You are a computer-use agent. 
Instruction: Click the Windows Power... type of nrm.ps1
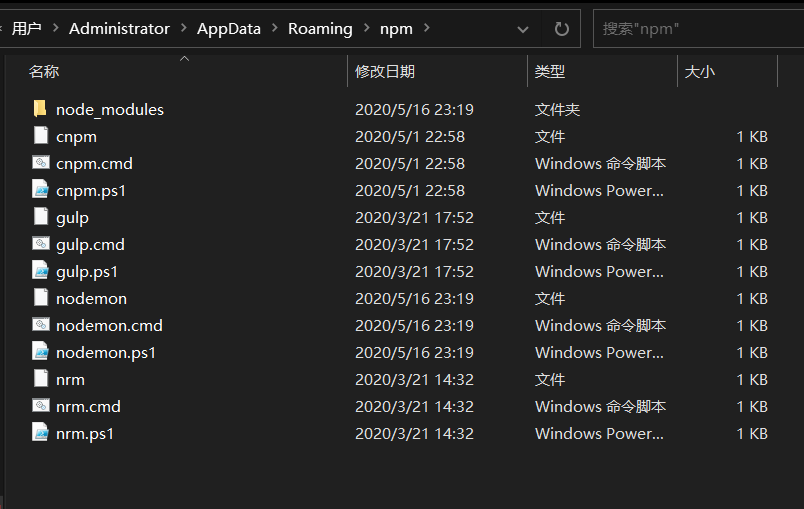point(599,434)
